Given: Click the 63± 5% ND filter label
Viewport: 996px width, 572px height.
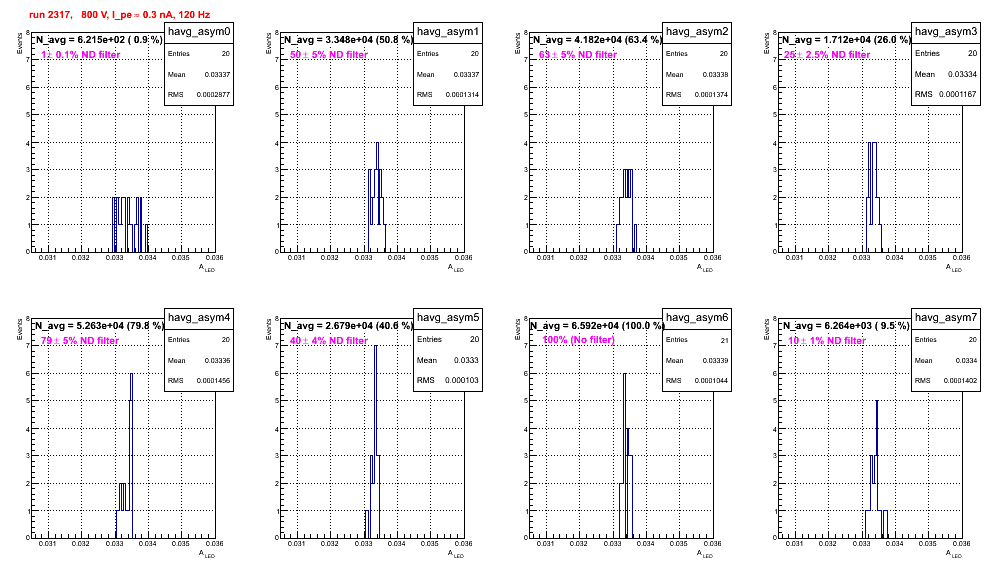Looking at the screenshot, I should point(578,55).
